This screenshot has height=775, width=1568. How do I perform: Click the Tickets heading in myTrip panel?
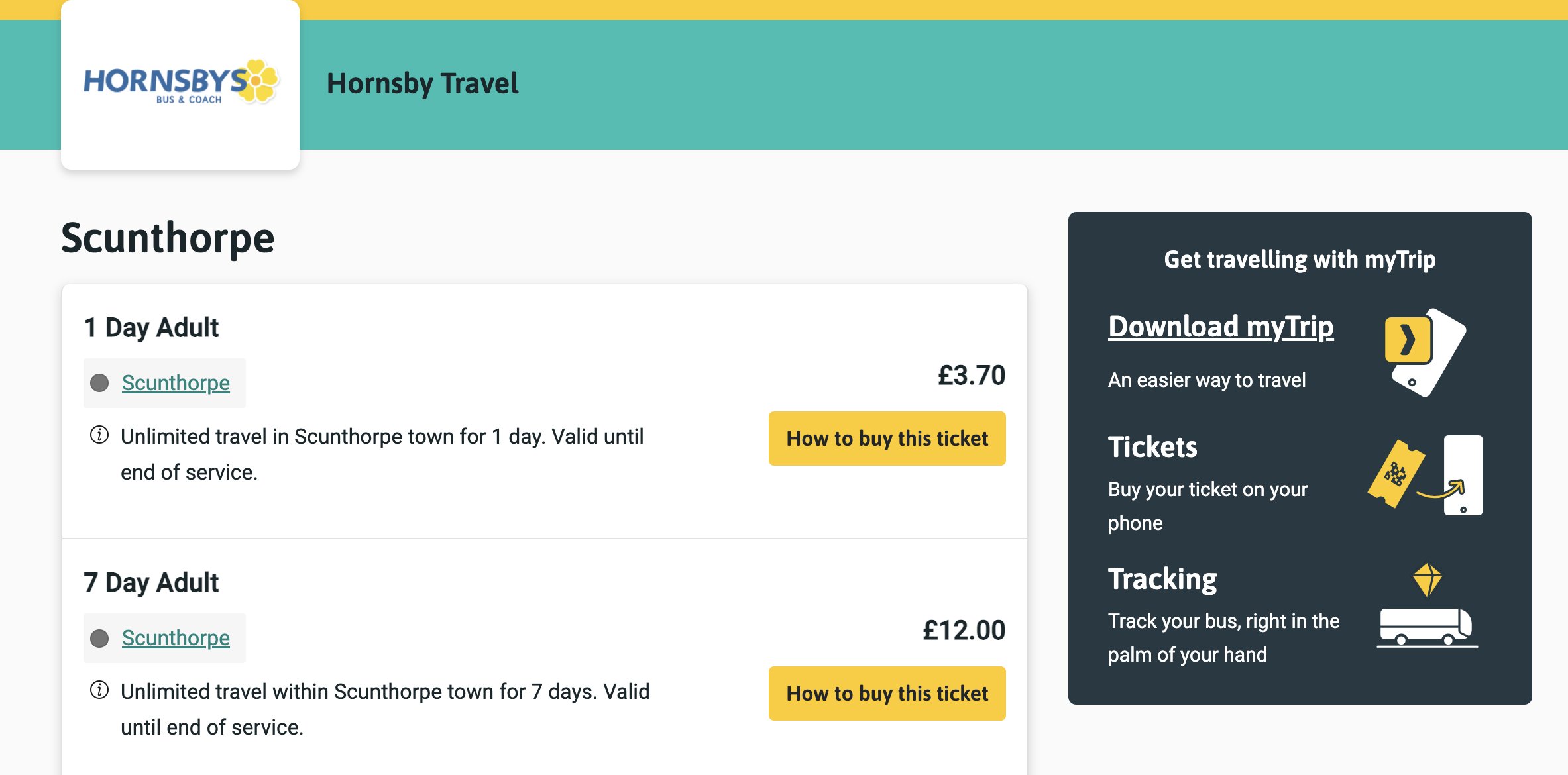point(1152,447)
